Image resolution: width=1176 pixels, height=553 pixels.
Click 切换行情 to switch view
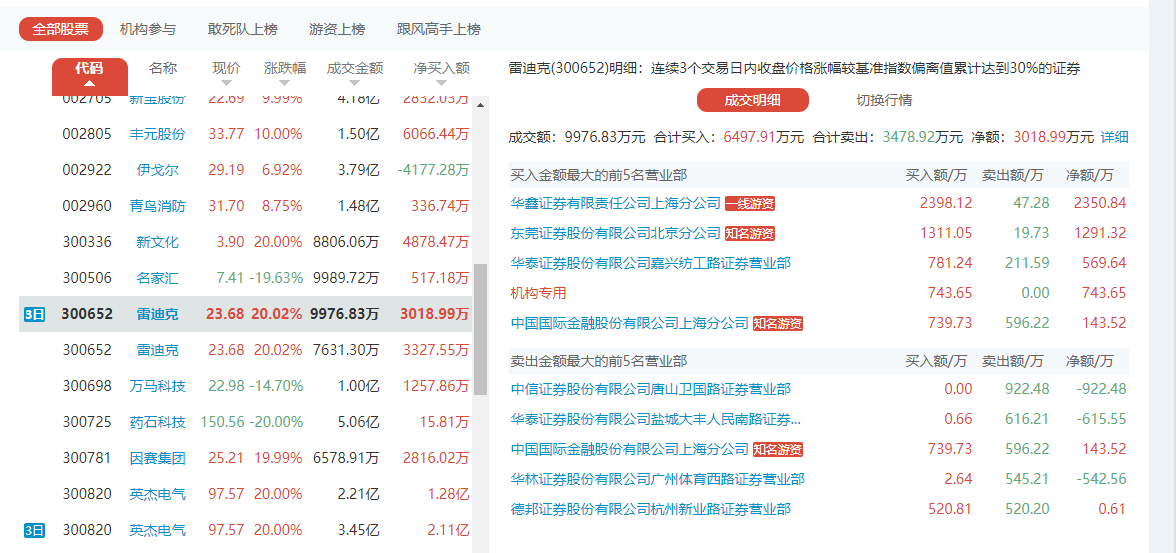884,100
